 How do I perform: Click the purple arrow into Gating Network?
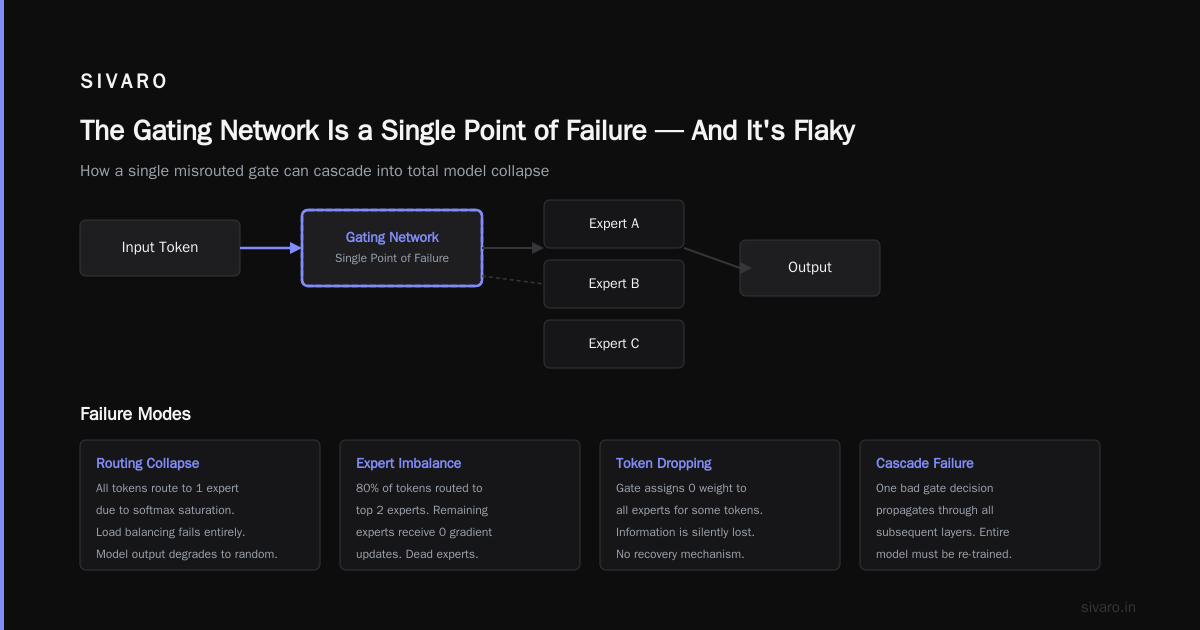point(271,248)
